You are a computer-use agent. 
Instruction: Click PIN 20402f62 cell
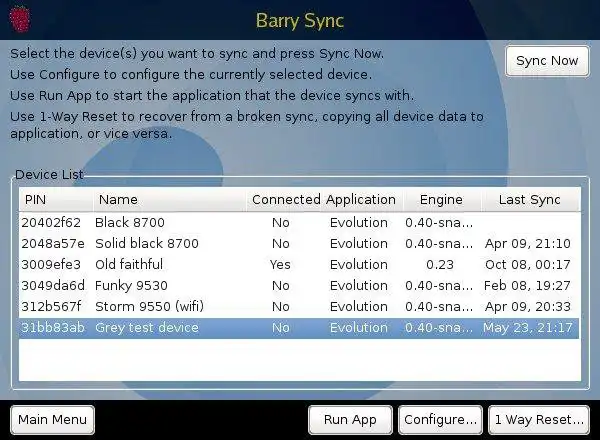click(51, 223)
